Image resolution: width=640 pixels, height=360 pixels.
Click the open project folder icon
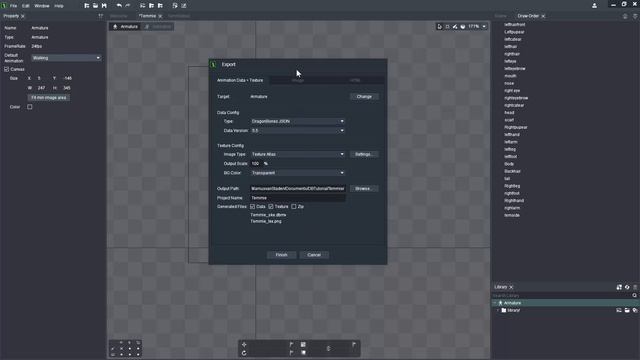pos(96,6)
